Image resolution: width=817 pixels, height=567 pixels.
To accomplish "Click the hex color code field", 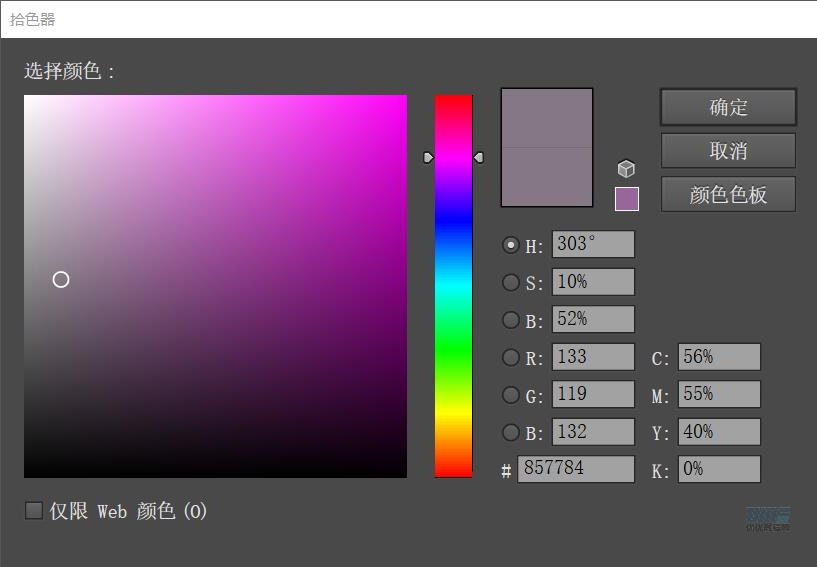I will 575,469.
